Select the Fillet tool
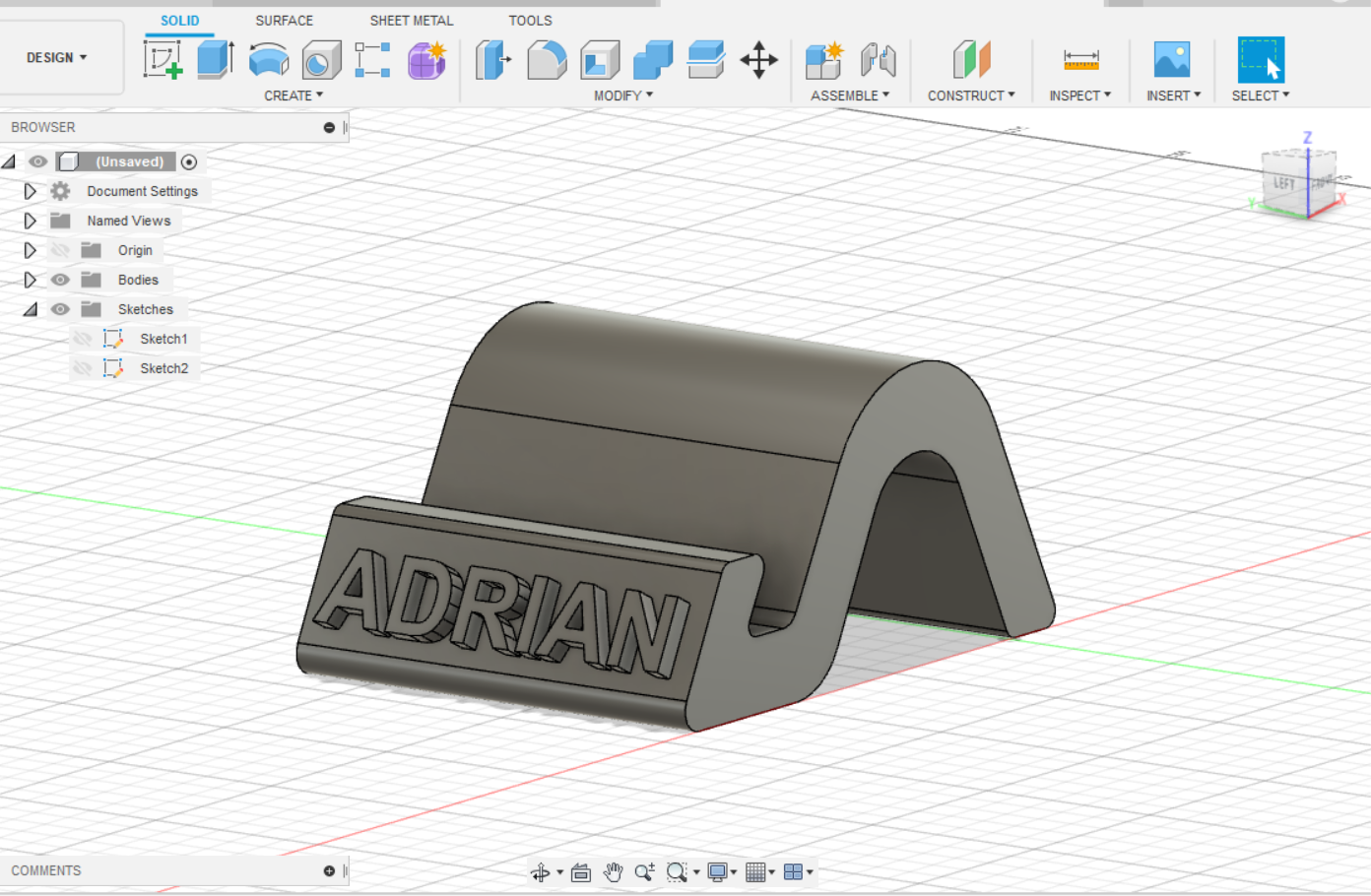This screenshot has height=896, width=1371. pyautogui.click(x=547, y=60)
